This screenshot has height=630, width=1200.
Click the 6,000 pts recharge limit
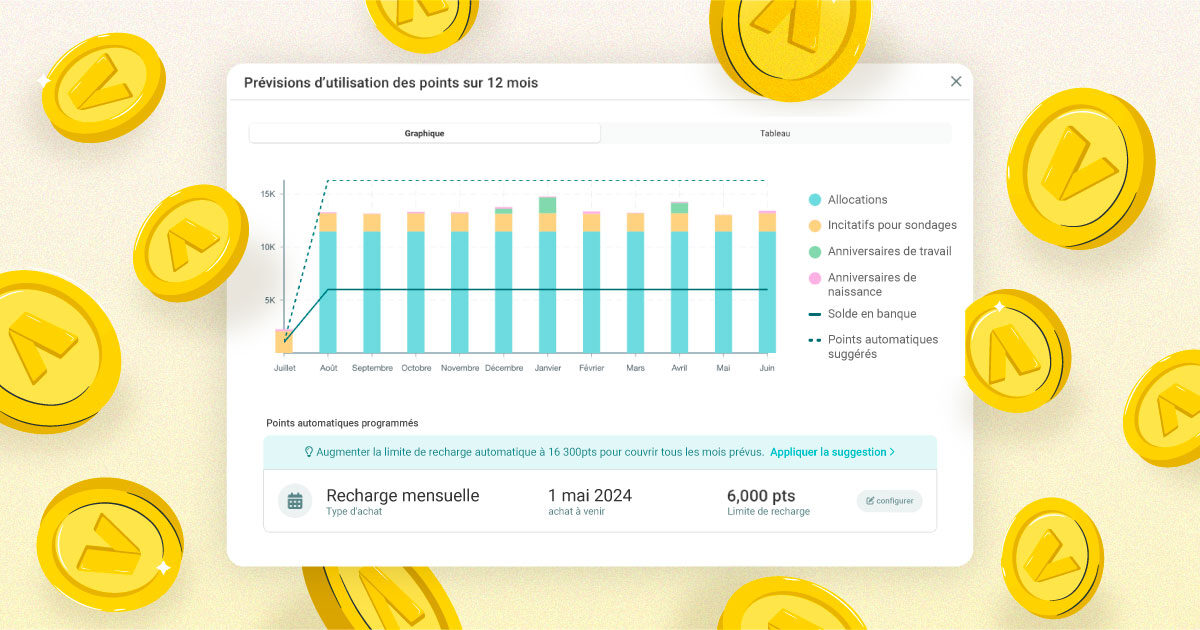pos(761,496)
